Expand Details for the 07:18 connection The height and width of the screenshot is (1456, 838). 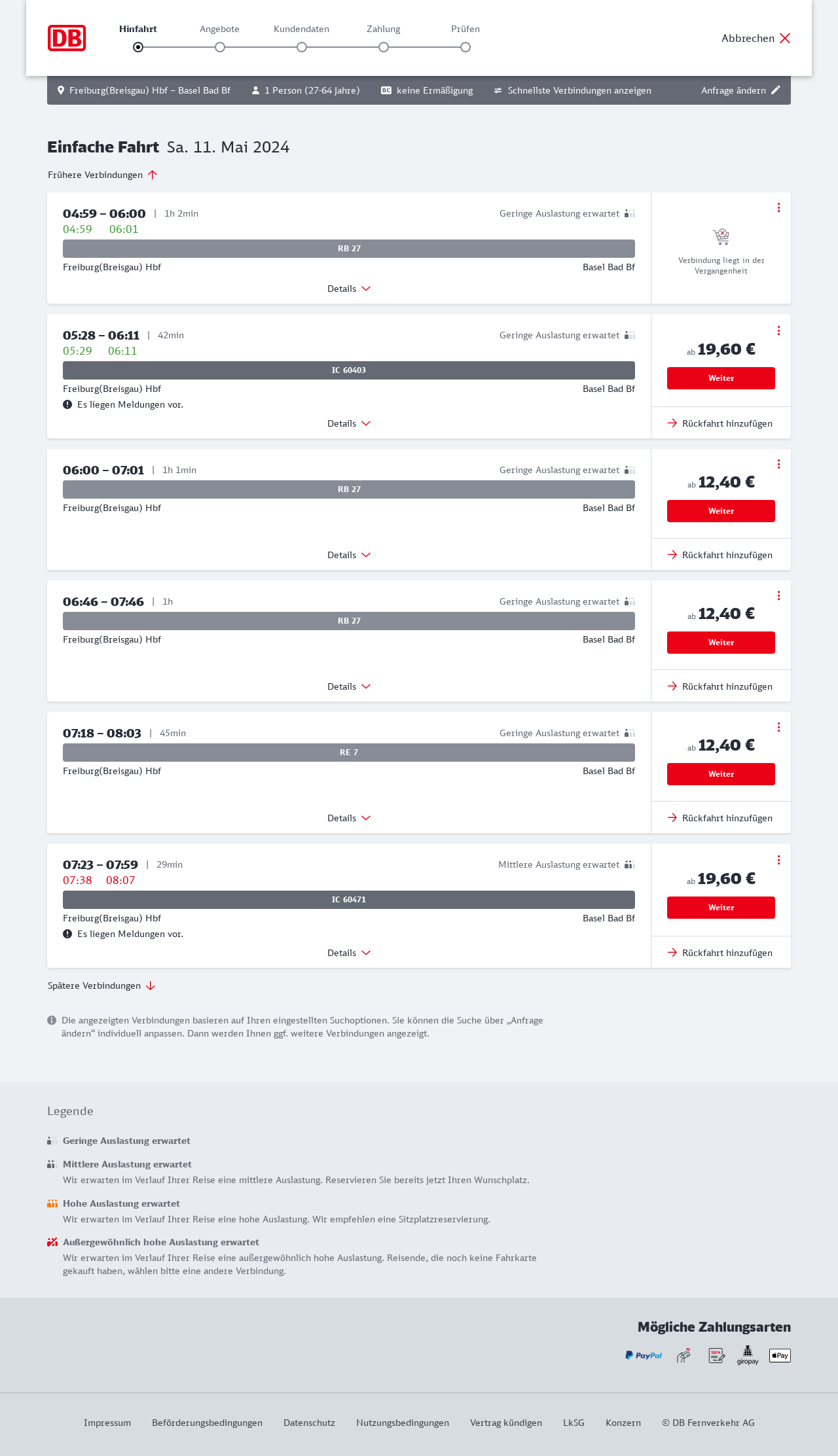point(349,818)
